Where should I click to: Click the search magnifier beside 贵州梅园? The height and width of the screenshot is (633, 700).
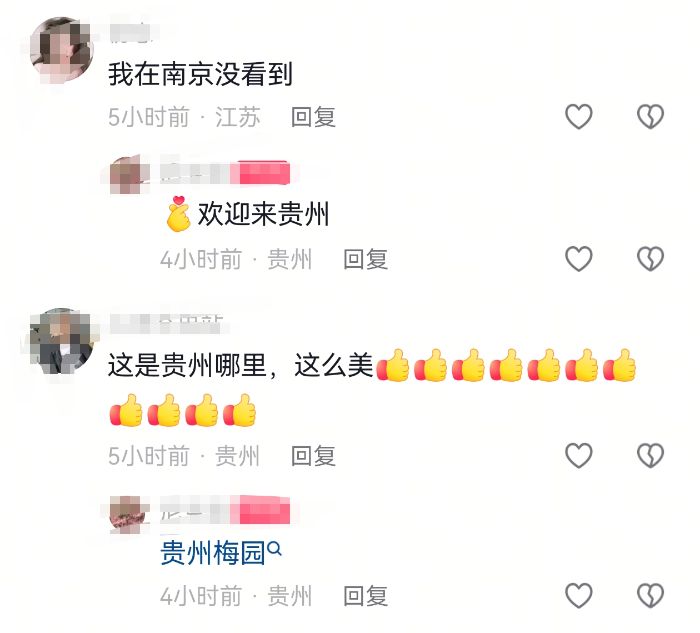[275, 548]
